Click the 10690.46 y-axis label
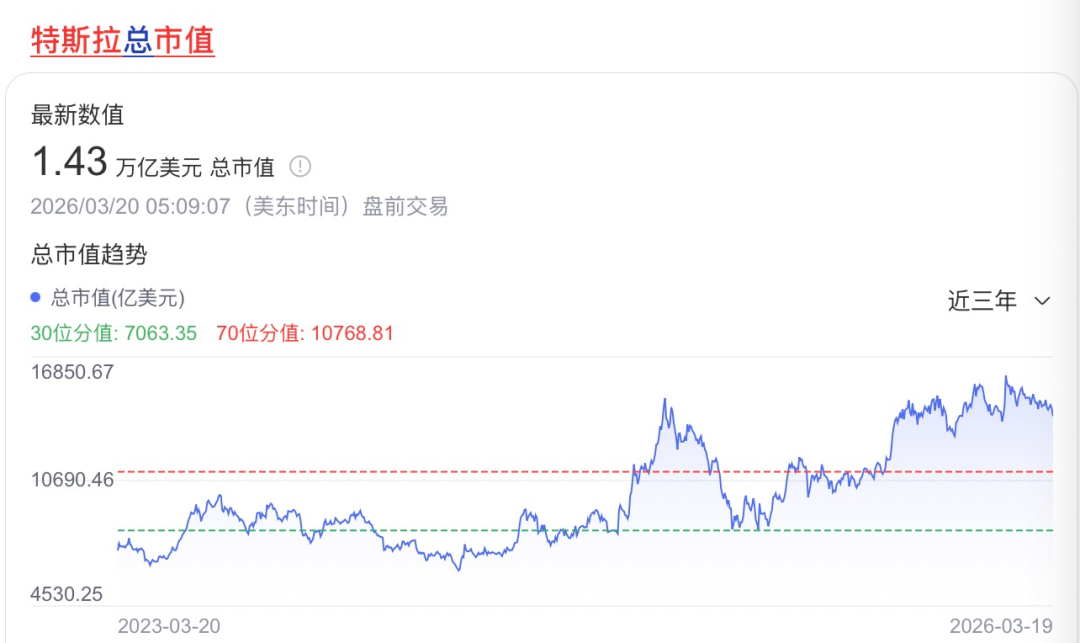 pos(72,479)
